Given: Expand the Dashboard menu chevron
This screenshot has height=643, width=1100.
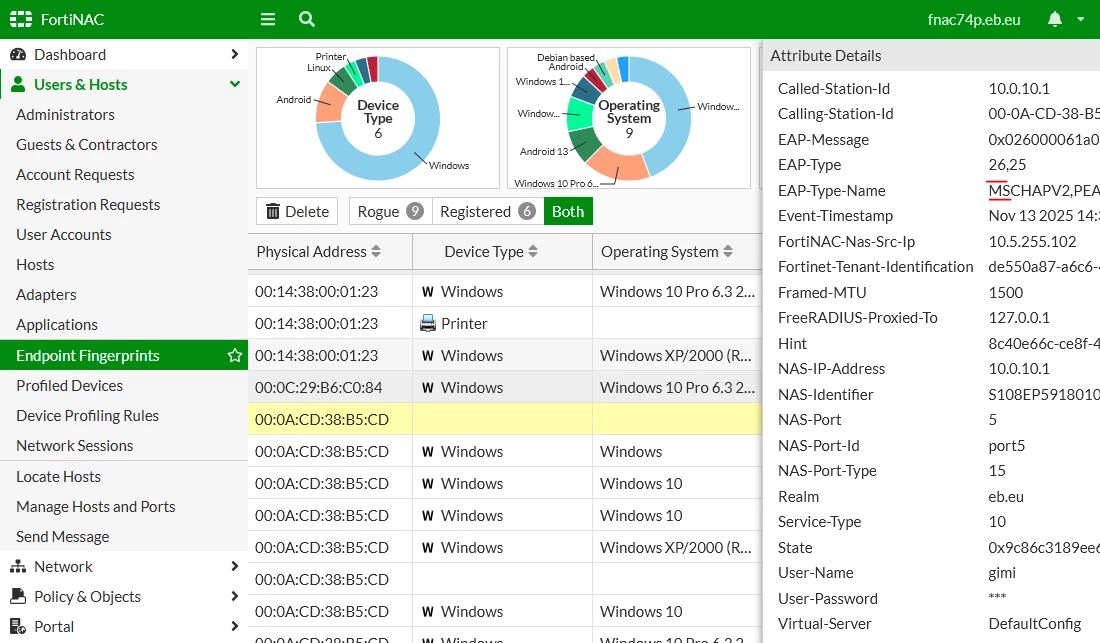Looking at the screenshot, I should [234, 54].
